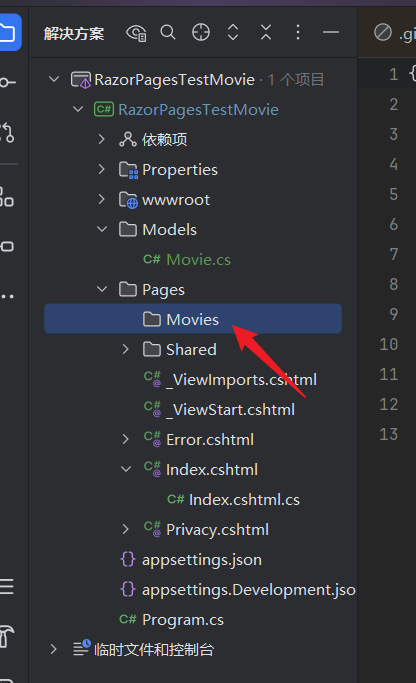The height and width of the screenshot is (683, 416).
Task: Open the commit tool window icon
Action: [x=7, y=82]
